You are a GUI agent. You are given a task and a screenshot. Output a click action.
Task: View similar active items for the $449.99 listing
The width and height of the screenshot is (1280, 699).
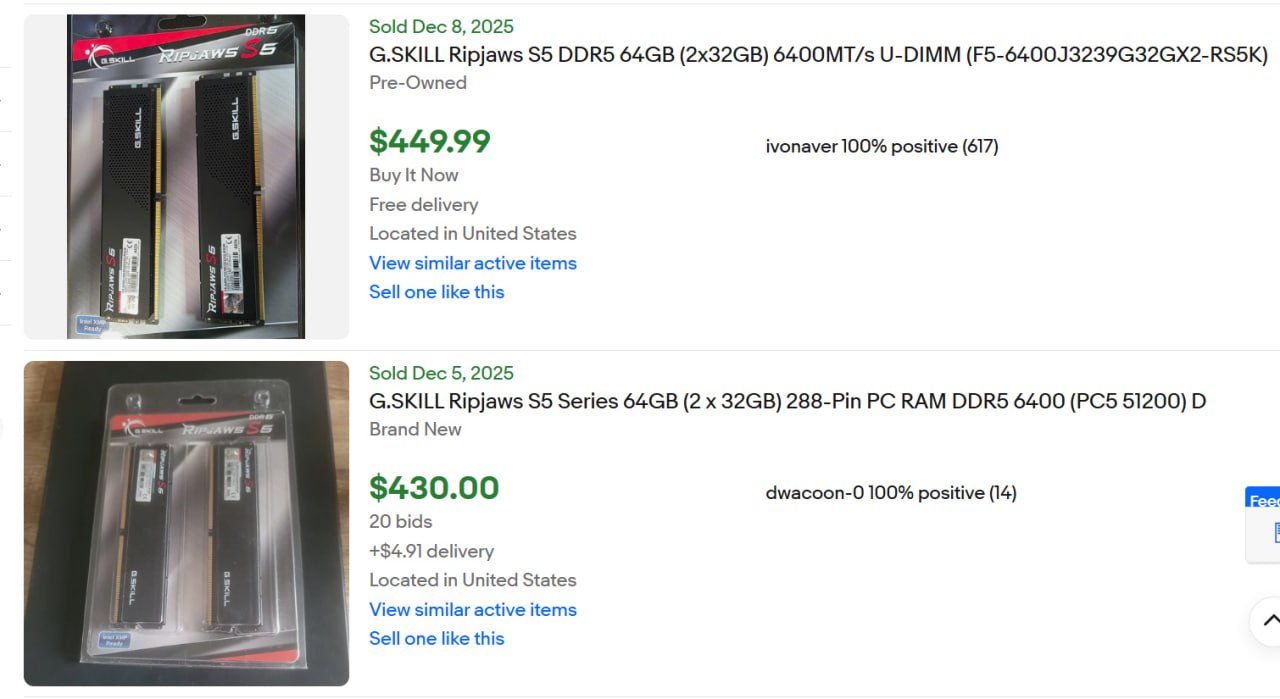click(472, 263)
